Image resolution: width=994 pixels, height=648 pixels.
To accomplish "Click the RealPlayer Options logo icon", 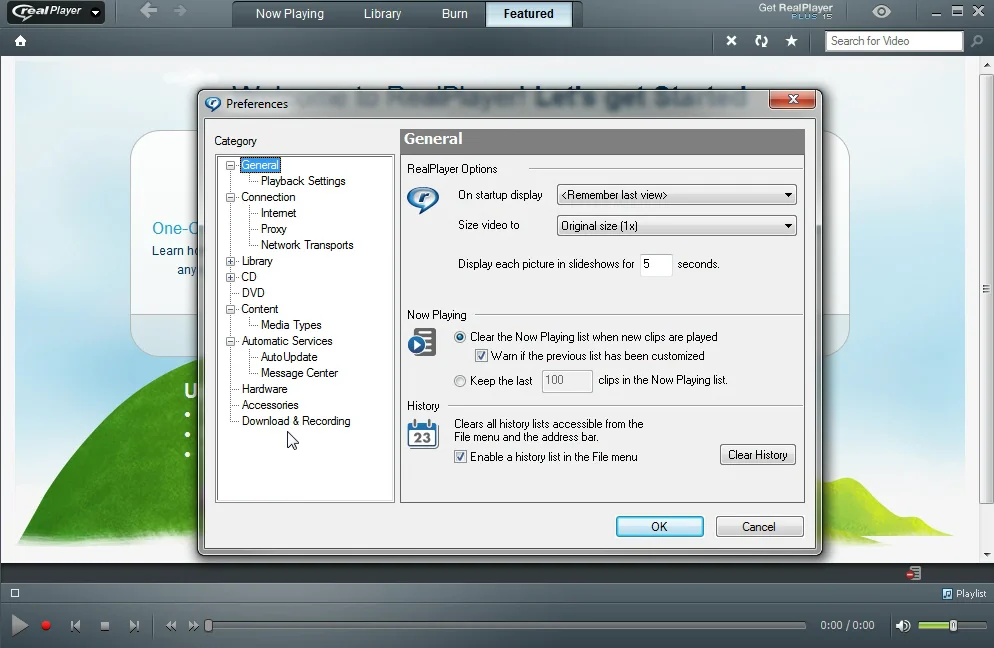I will click(423, 200).
